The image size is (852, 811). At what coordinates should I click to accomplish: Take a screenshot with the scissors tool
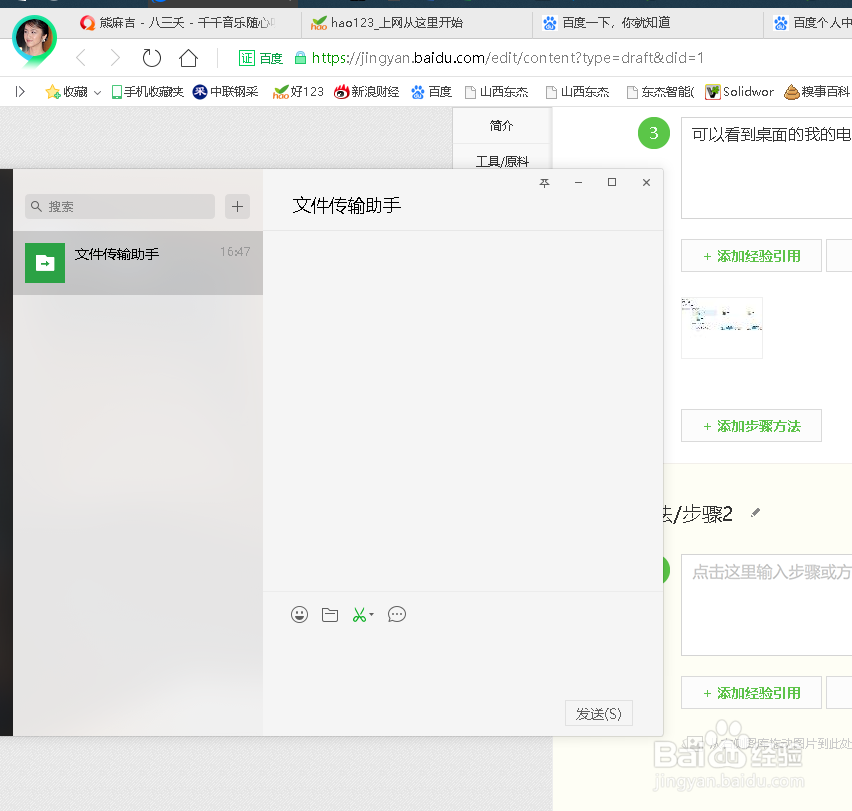[359, 614]
